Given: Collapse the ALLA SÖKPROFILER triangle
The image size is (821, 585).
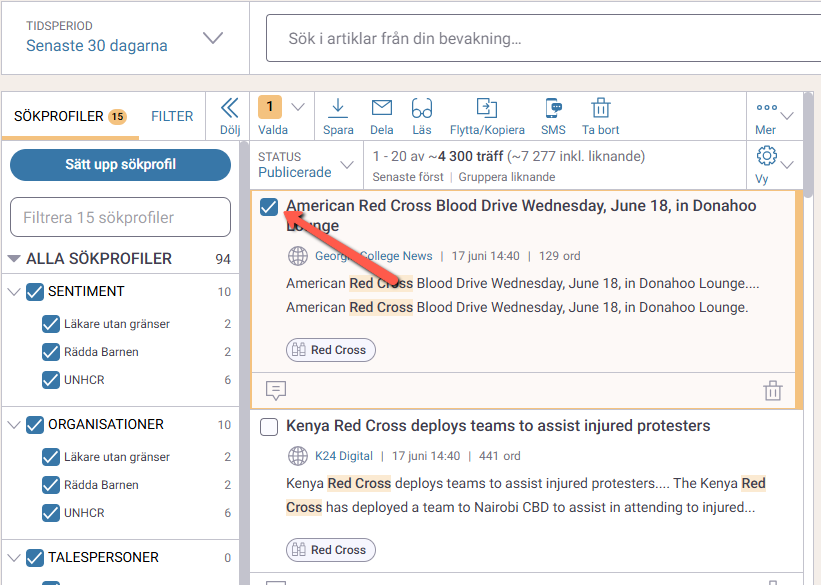Looking at the screenshot, I should point(14,259).
